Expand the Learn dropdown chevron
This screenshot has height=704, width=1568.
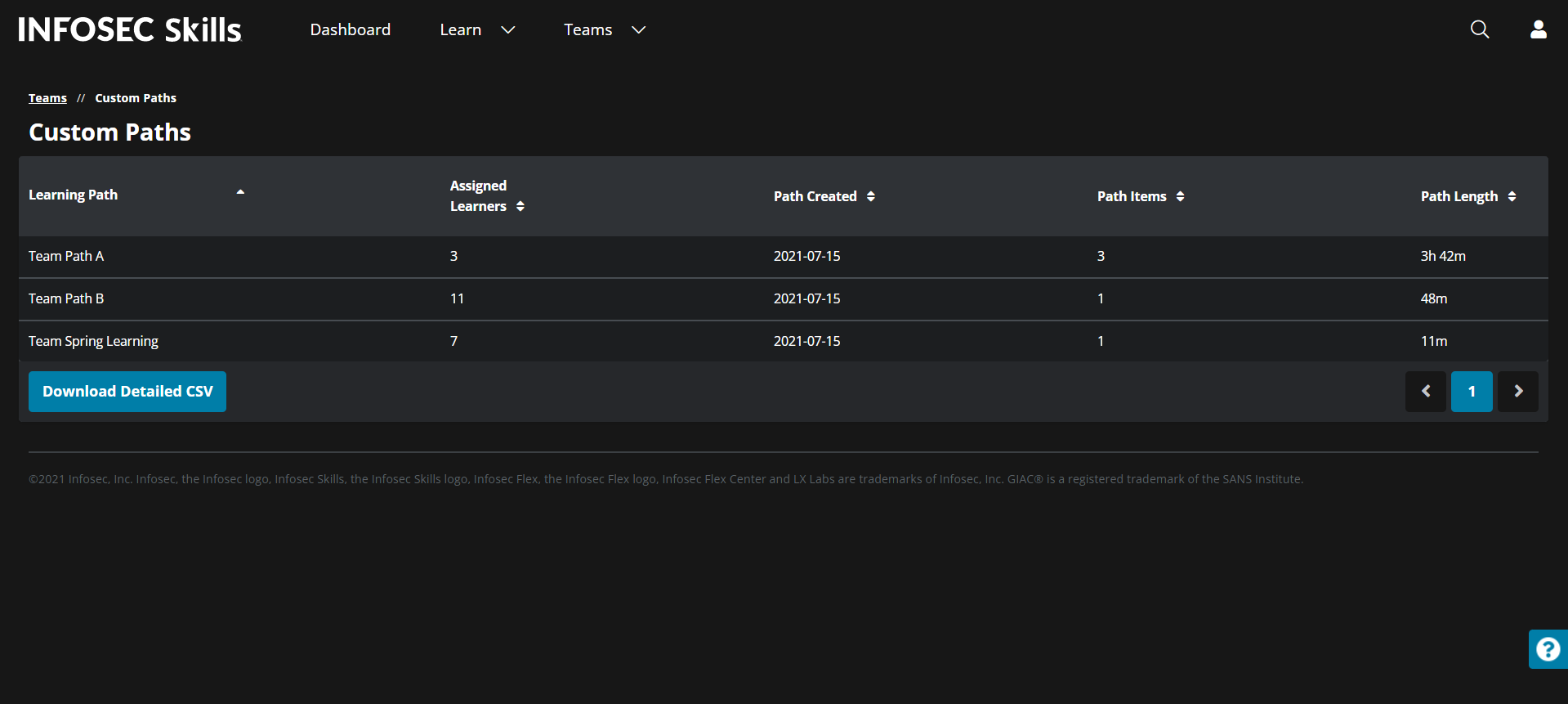coord(507,30)
